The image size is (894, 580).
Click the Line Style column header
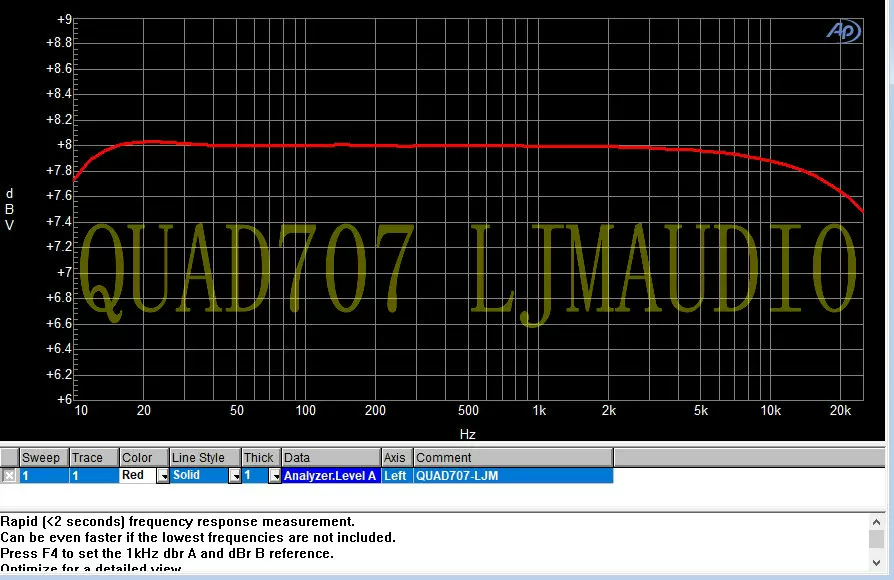[205, 457]
